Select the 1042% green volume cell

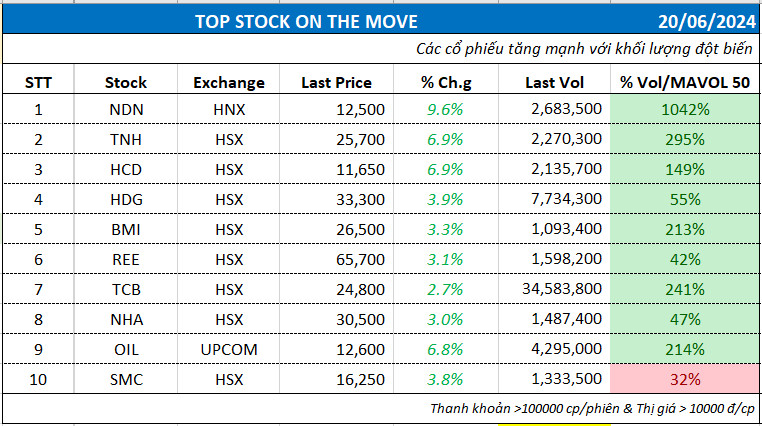click(x=685, y=110)
